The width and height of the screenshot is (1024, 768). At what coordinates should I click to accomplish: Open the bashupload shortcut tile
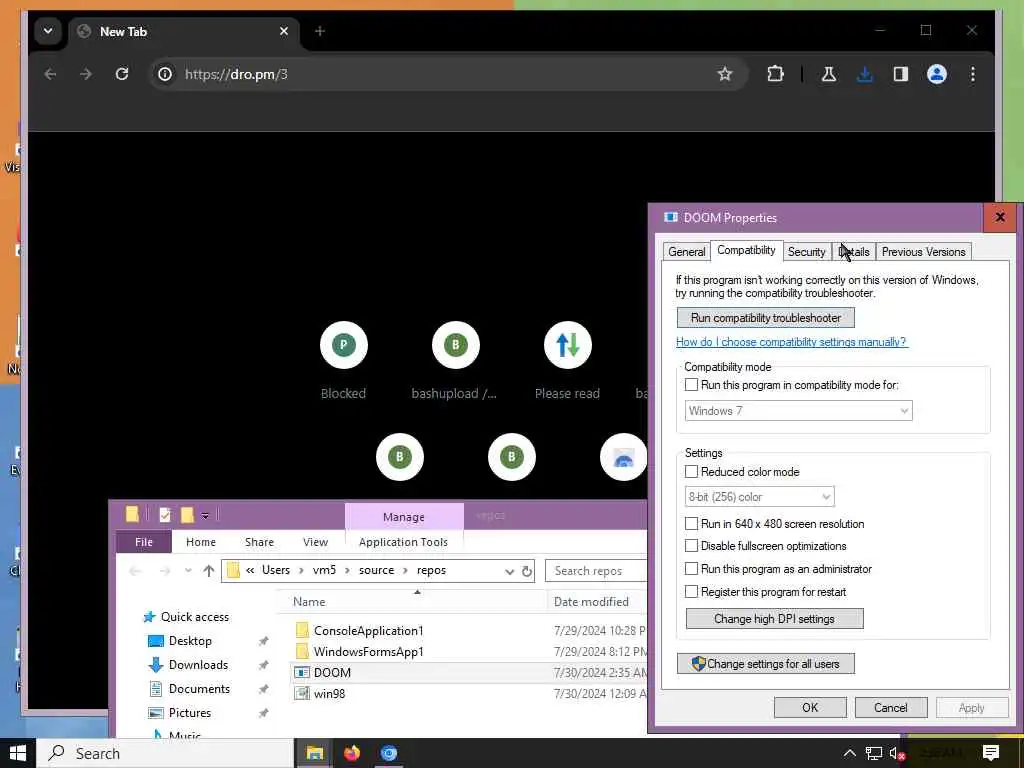coord(455,360)
